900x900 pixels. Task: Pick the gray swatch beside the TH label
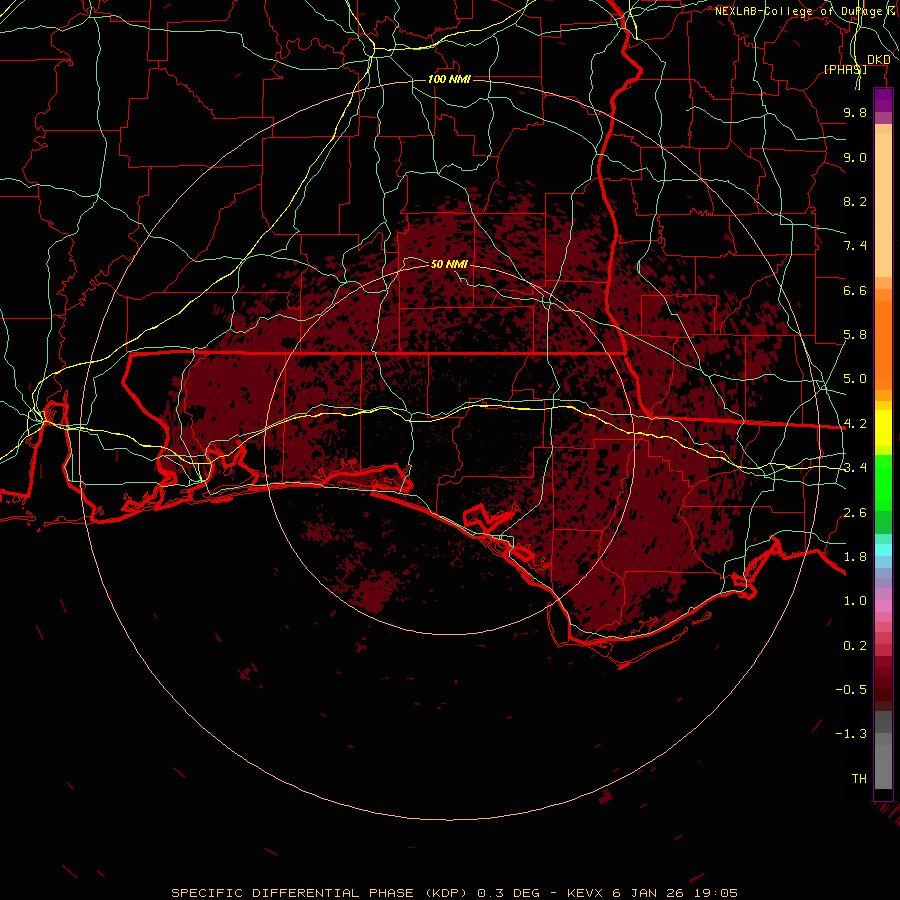click(x=883, y=766)
